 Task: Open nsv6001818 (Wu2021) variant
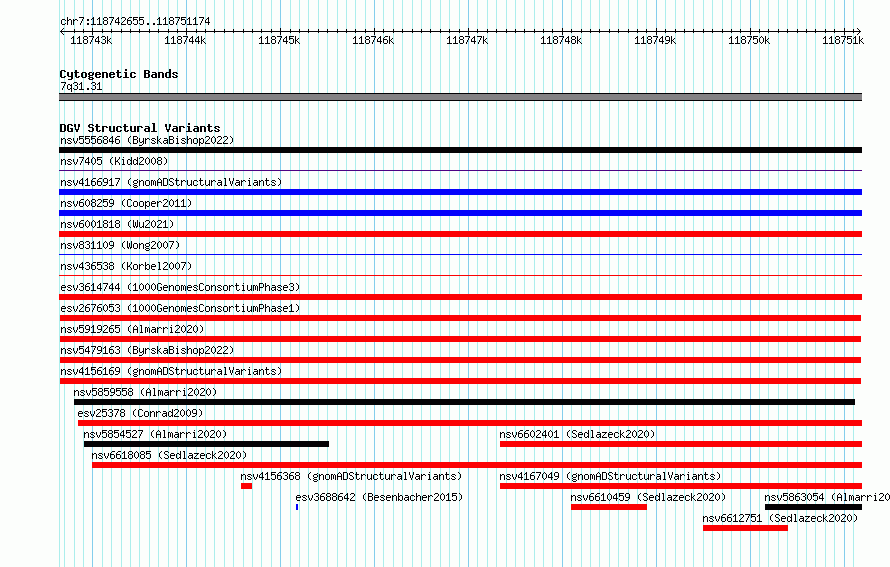(x=117, y=224)
